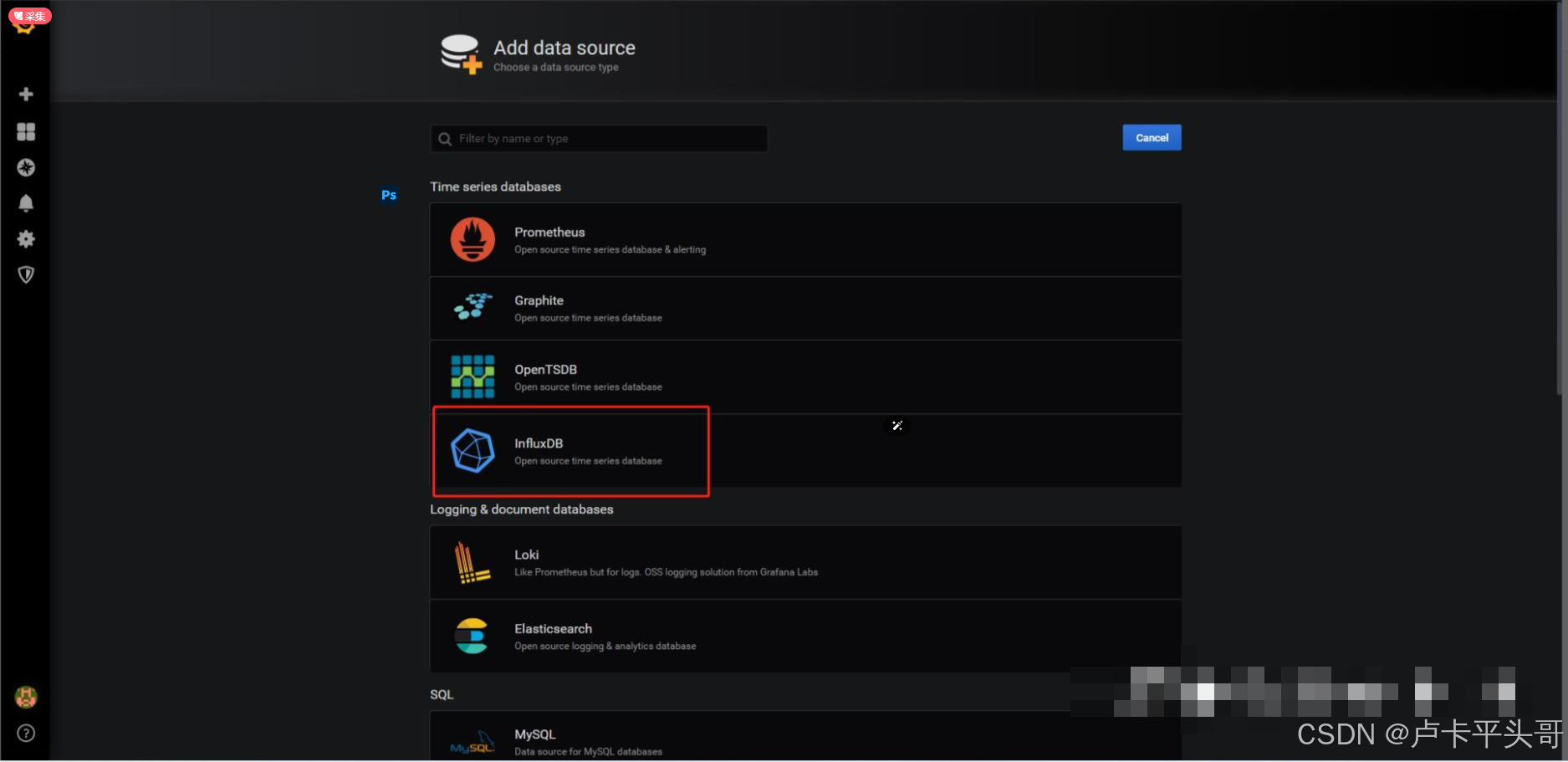Open the Server Admin shield icon
Screen dimensions: 1568x762
click(26, 275)
